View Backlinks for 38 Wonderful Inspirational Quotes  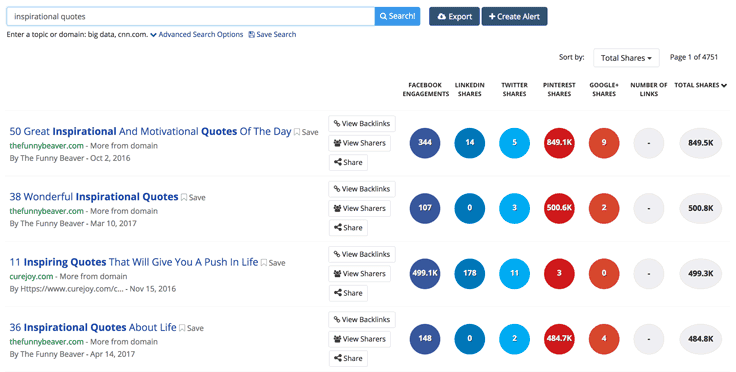pyautogui.click(x=362, y=189)
